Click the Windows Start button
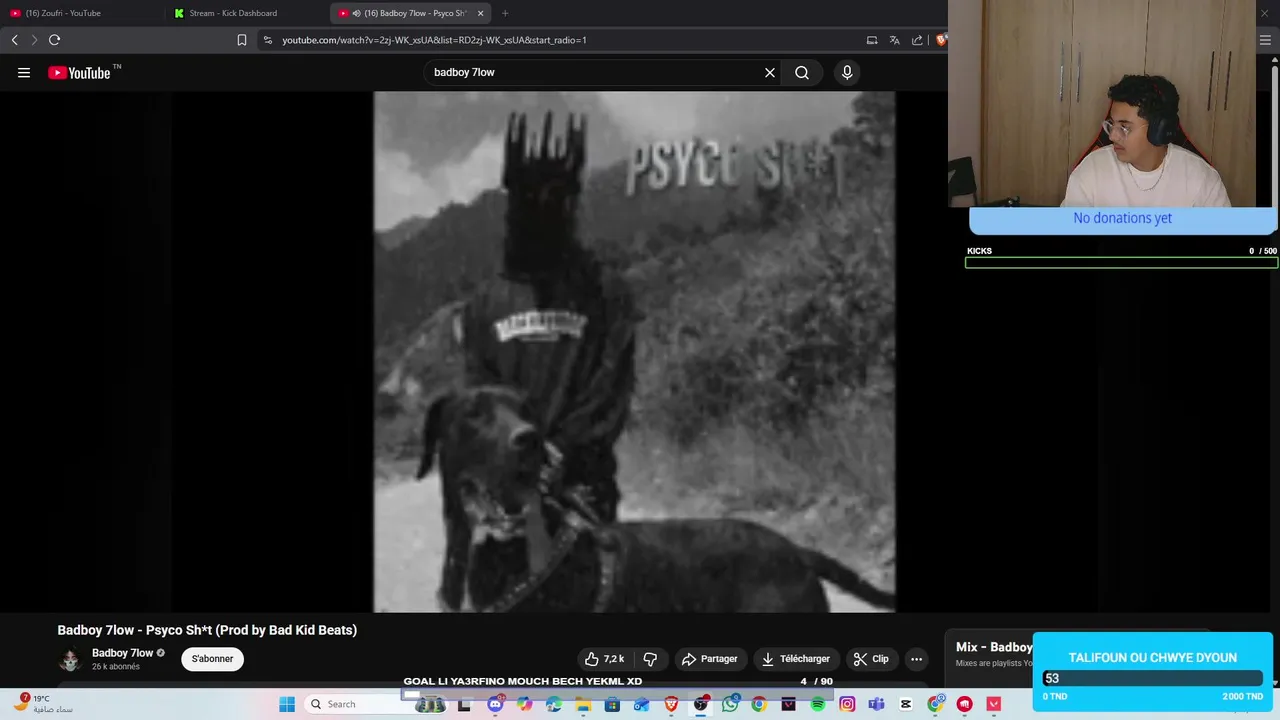 [287, 704]
